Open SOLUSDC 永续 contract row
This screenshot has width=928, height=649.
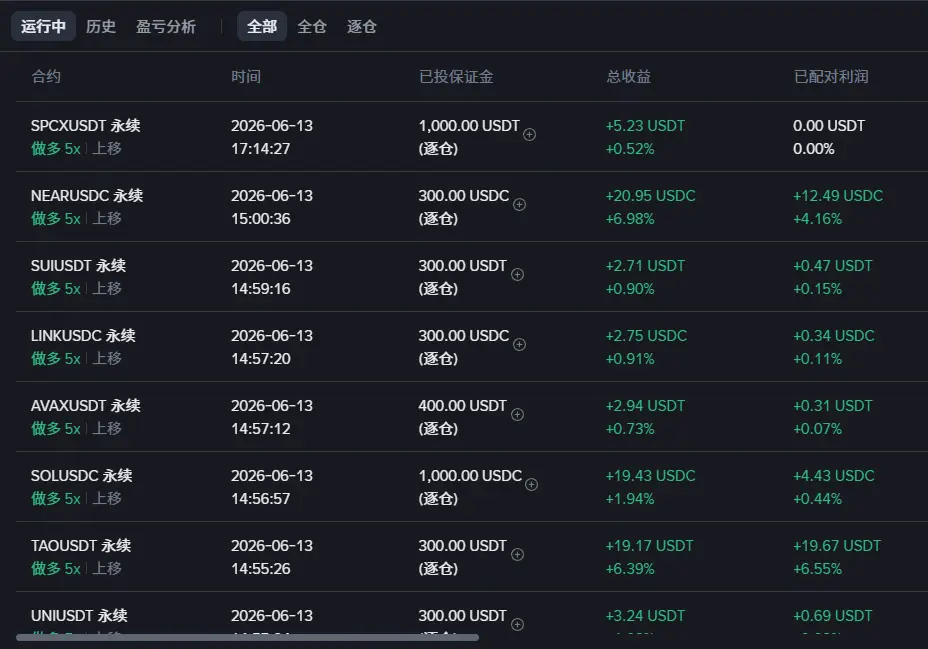(x=82, y=476)
